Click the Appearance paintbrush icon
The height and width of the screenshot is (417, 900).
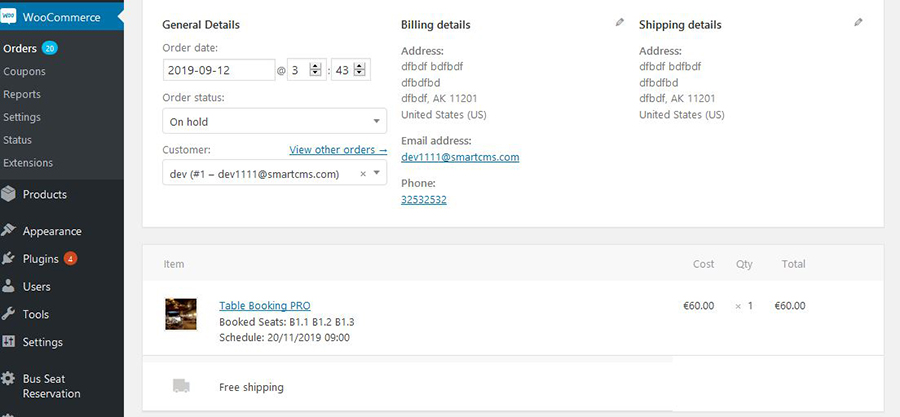point(9,231)
